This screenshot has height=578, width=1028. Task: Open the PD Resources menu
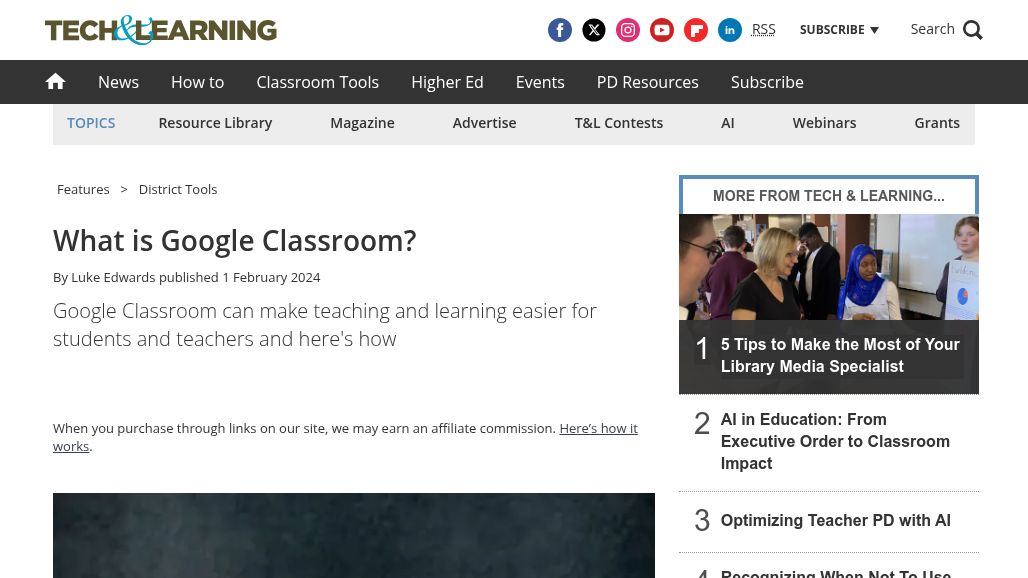[648, 82]
